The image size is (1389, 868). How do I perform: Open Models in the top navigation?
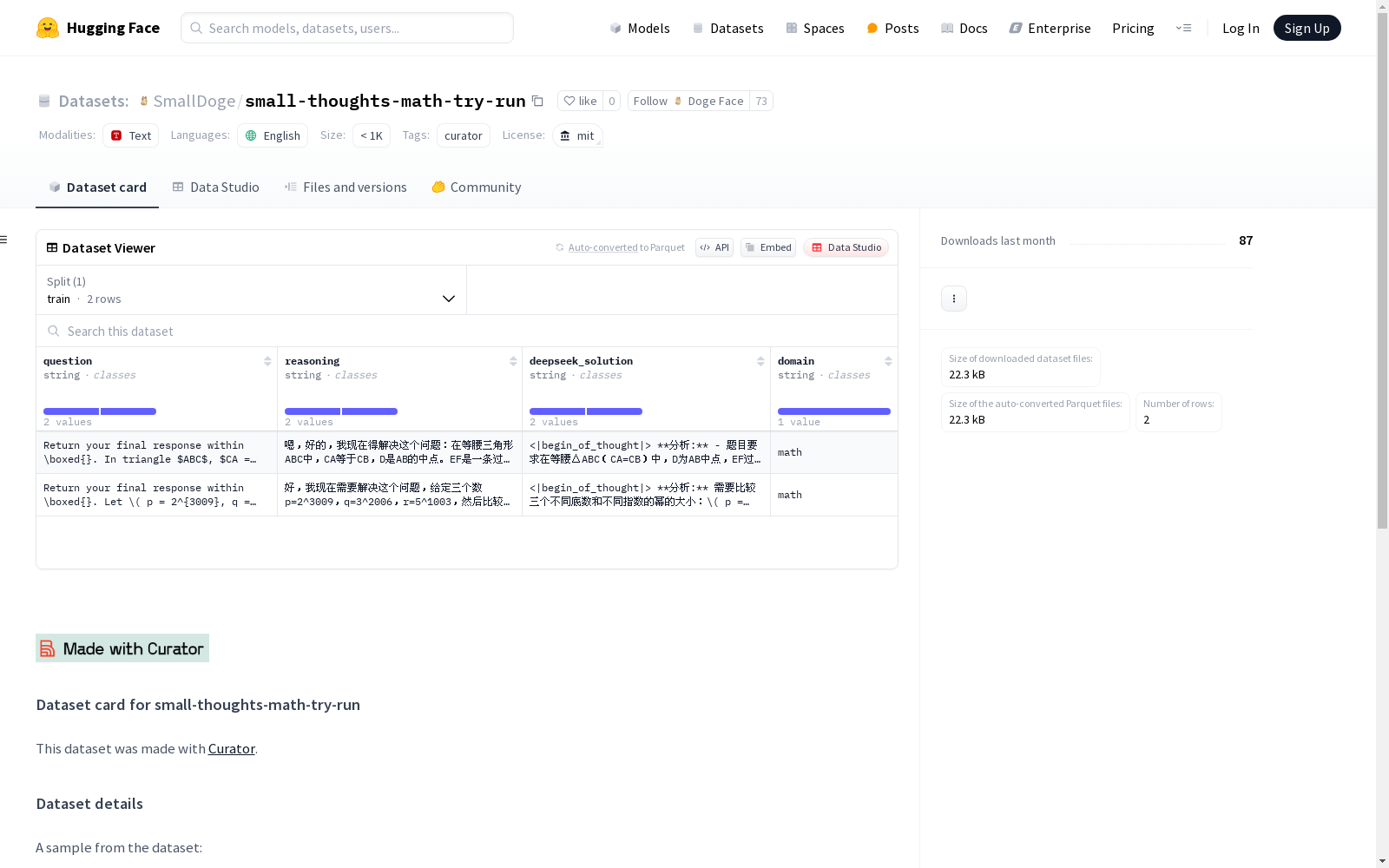tap(640, 28)
